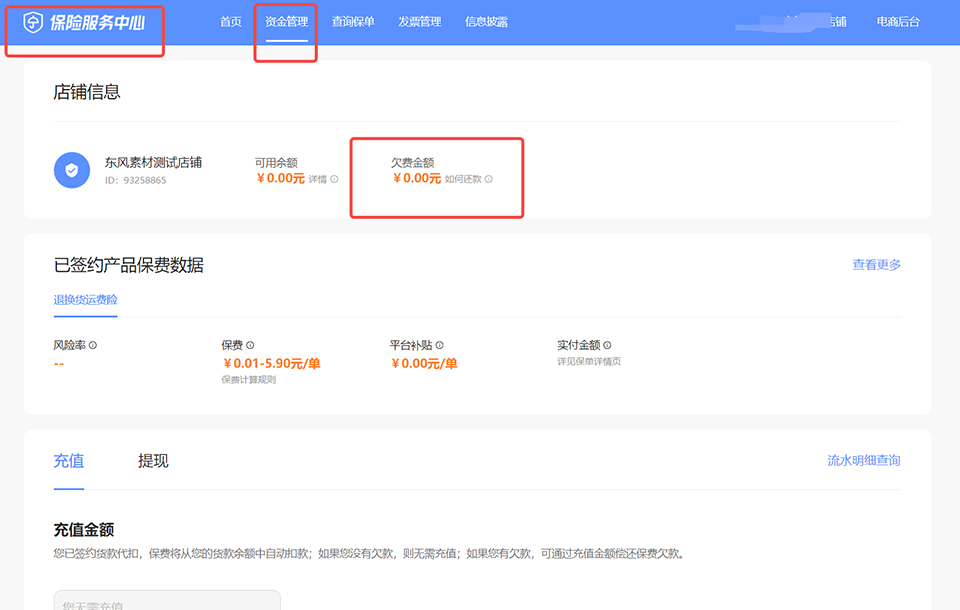Open 查询保单 in the navigation bar
Screen dimensions: 960x610
353,22
